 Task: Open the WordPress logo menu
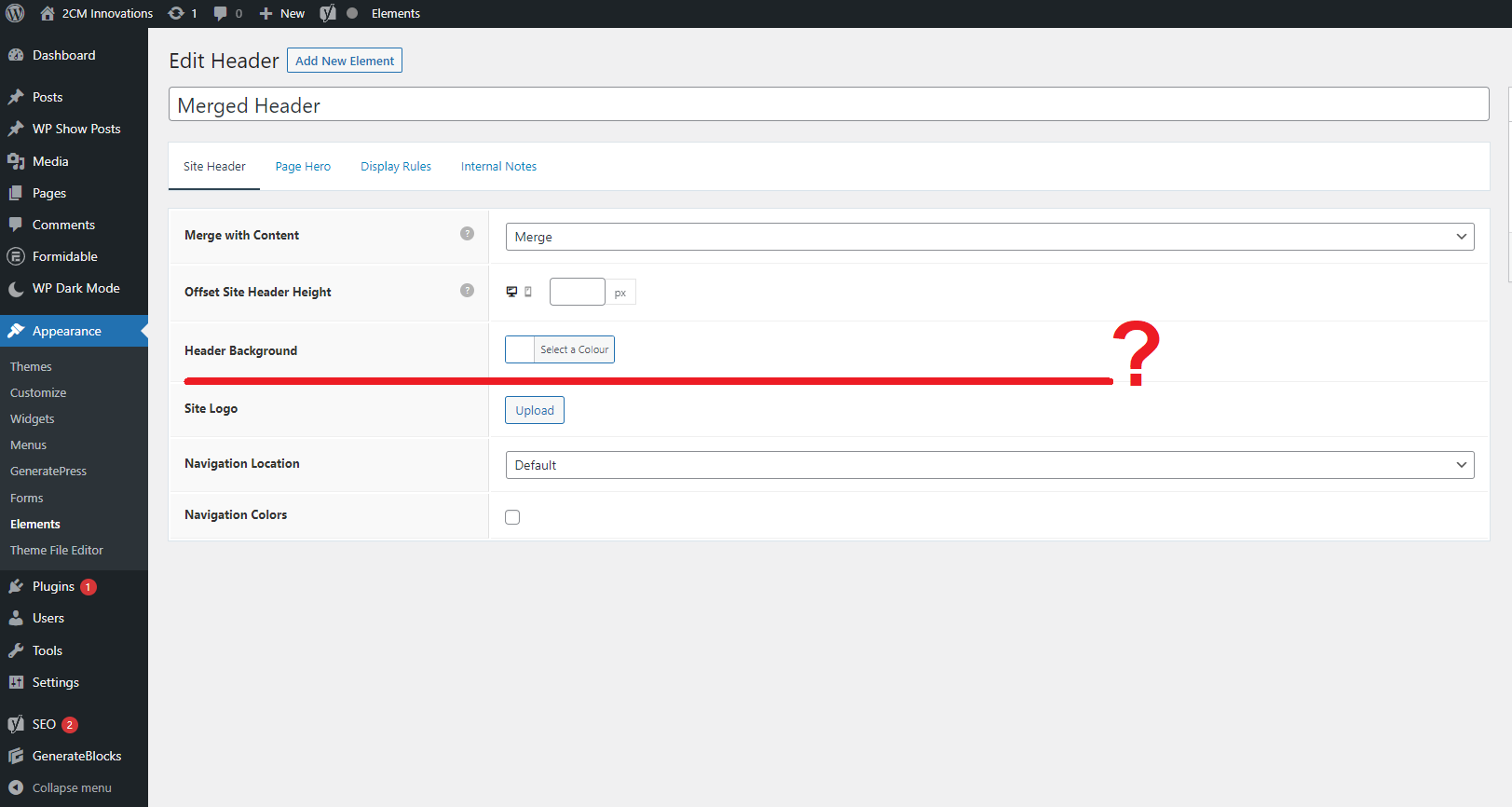click(15, 13)
